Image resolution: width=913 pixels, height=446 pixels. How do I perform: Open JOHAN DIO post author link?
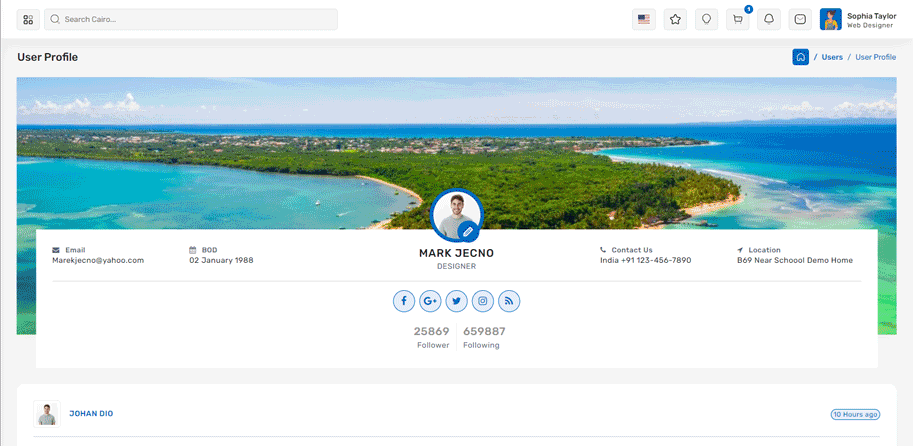pyautogui.click(x=91, y=413)
